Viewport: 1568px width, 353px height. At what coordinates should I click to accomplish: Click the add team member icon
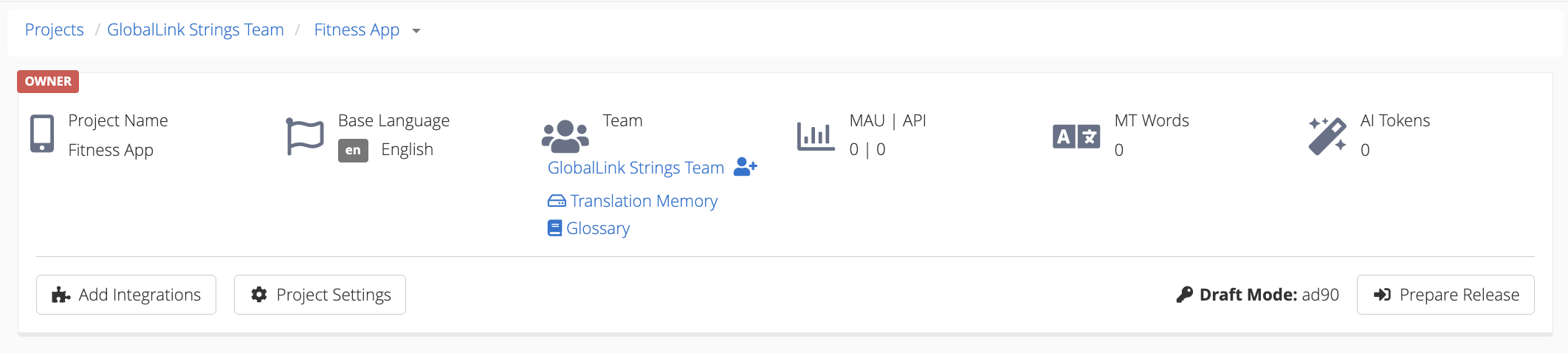745,168
